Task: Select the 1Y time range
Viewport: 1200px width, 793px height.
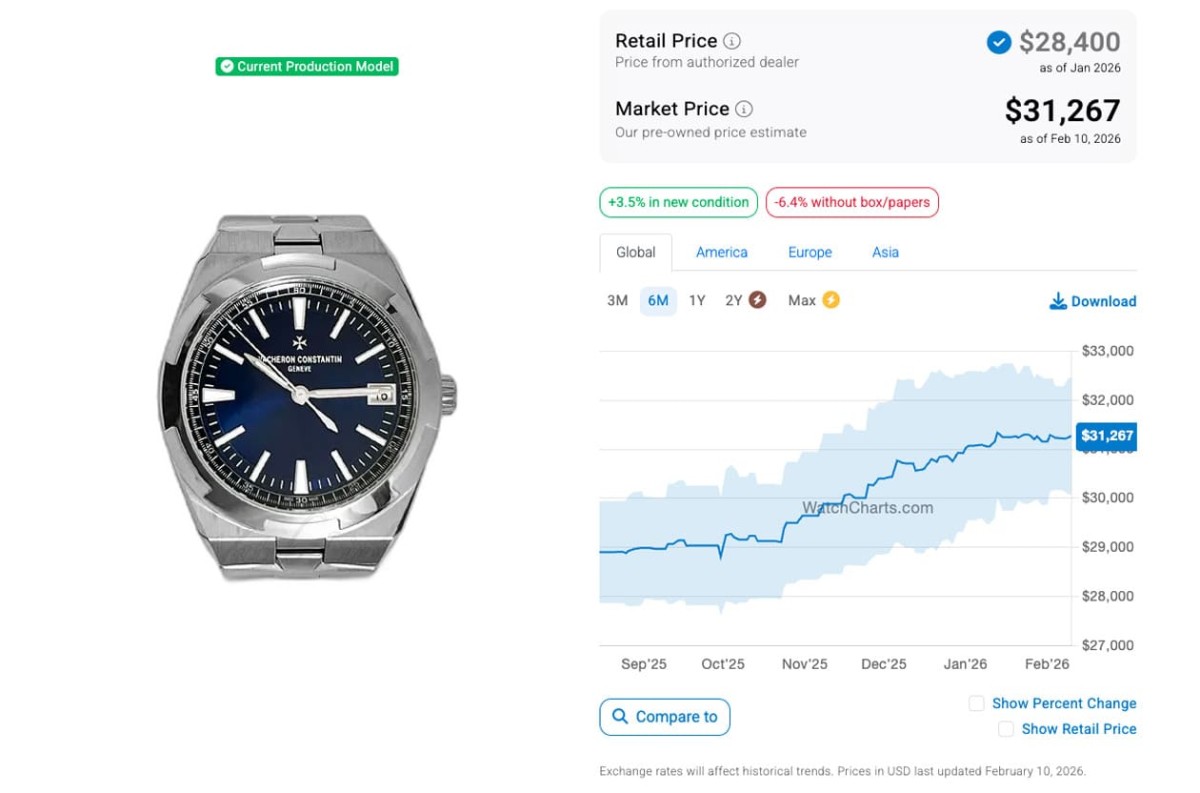Action: [697, 301]
